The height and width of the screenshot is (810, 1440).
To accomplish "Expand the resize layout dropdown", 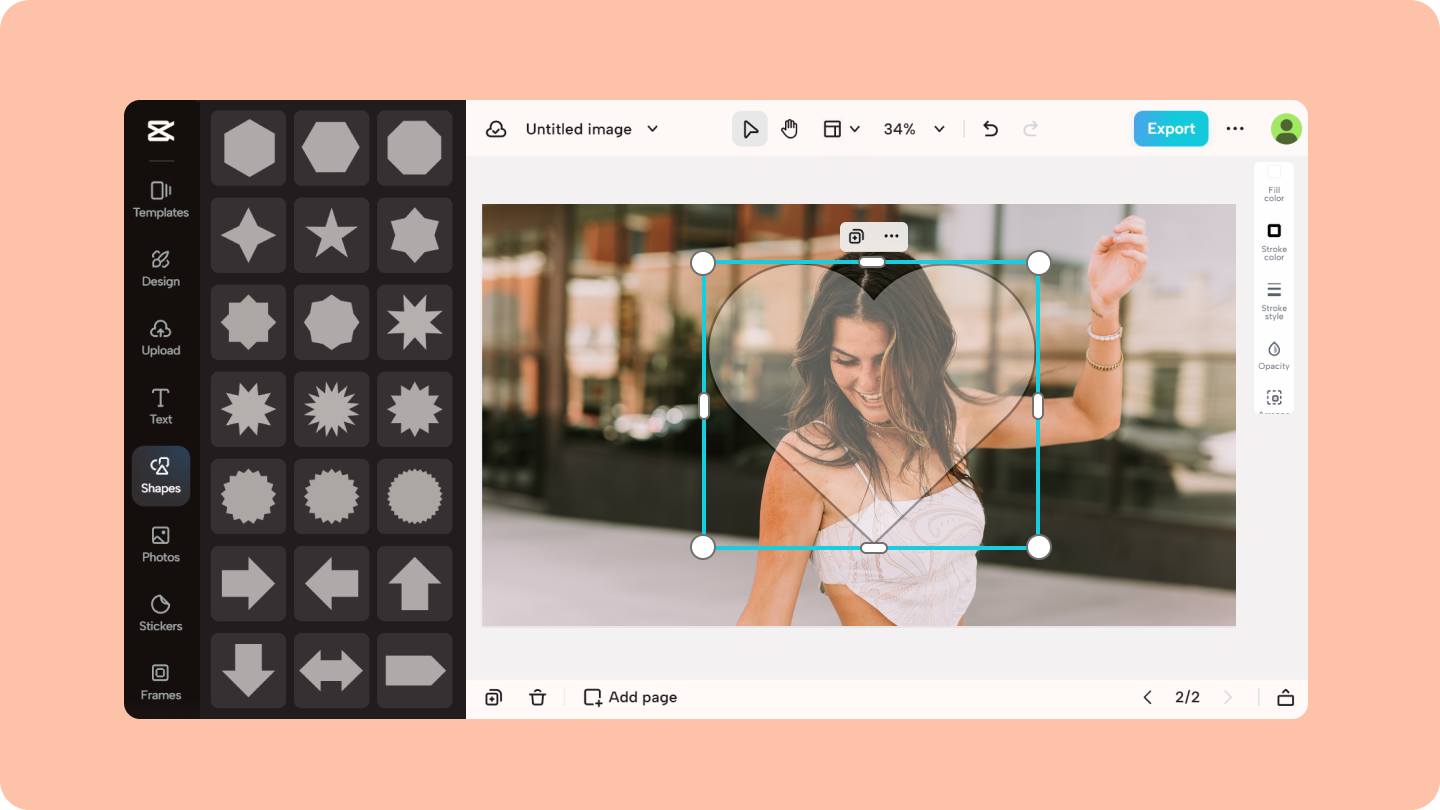I will 841,128.
